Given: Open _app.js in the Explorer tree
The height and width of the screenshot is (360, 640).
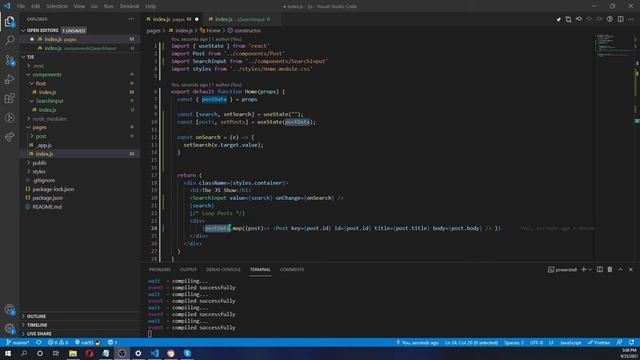Looking at the screenshot, I should pos(80,145).
